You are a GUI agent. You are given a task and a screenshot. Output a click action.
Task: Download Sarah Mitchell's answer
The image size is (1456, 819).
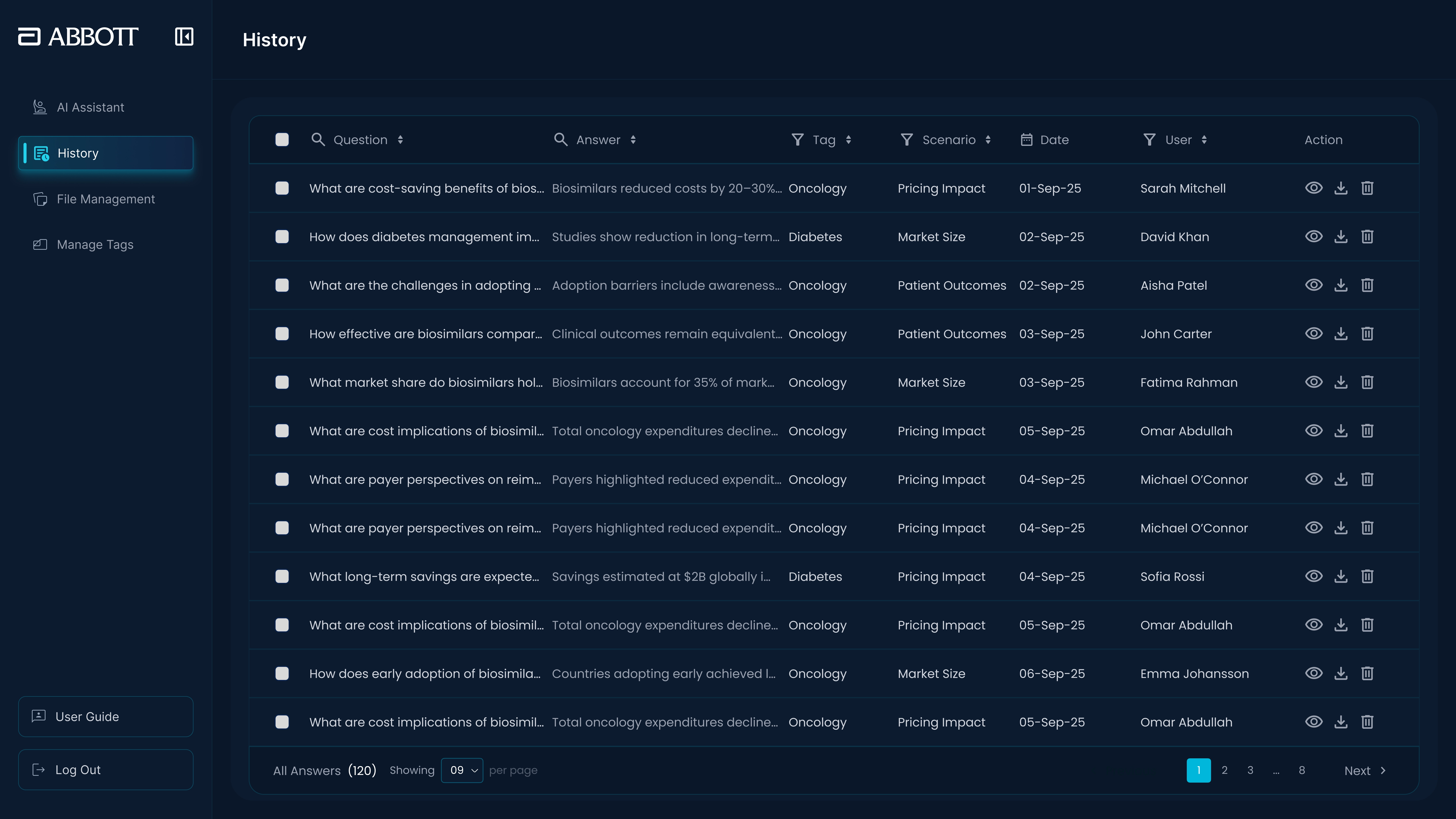tap(1341, 188)
